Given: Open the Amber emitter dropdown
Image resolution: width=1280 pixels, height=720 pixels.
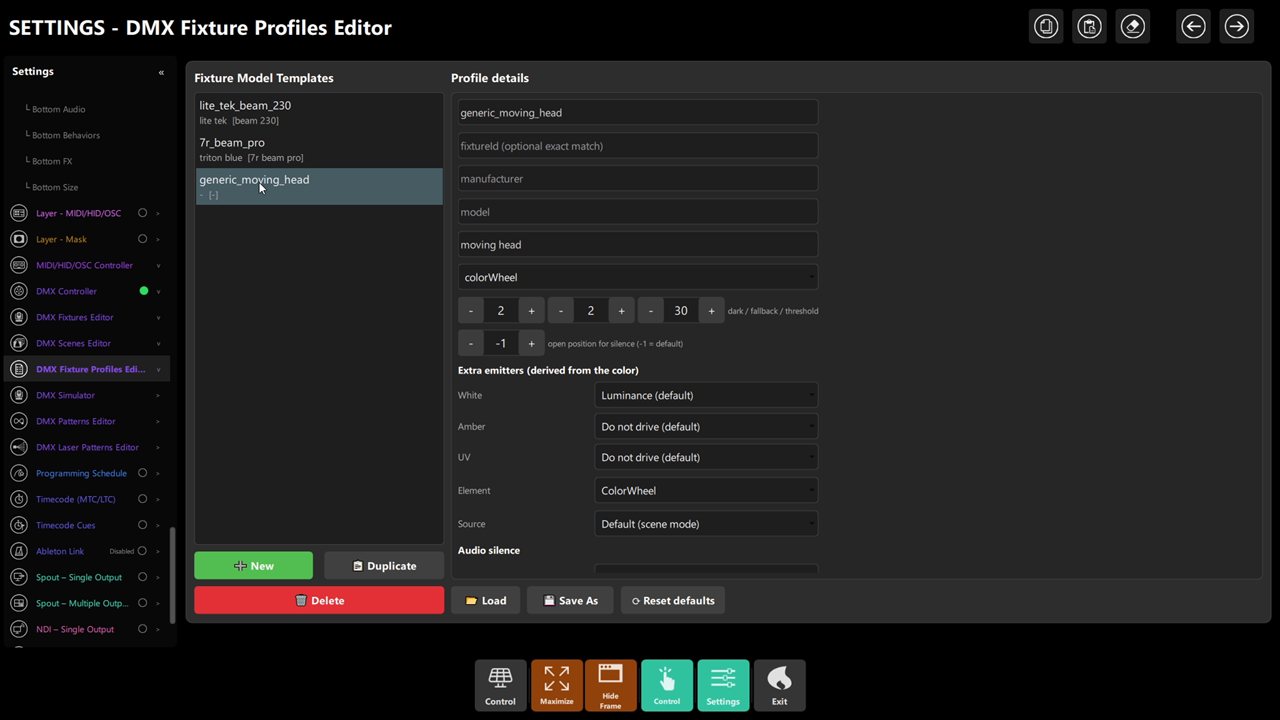Looking at the screenshot, I should pos(706,426).
